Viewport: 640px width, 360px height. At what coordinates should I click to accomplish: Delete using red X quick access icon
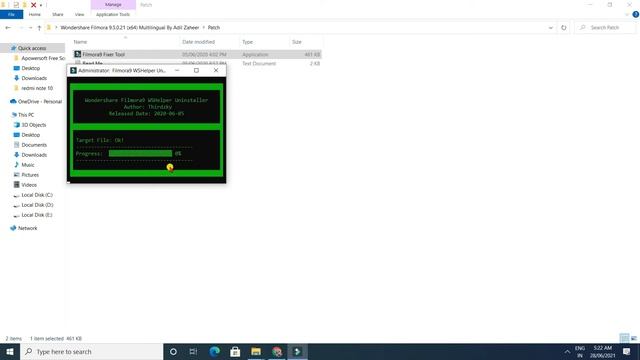[33, 5]
